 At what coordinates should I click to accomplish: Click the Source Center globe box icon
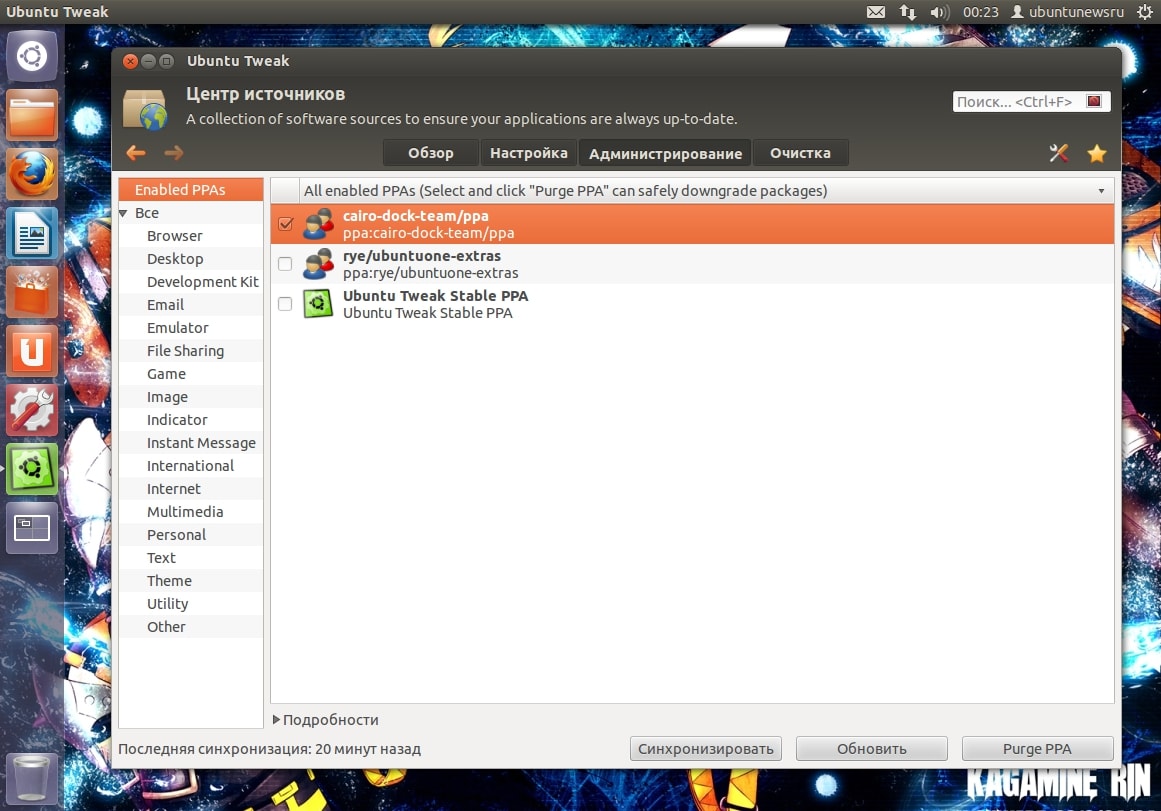[x=145, y=109]
